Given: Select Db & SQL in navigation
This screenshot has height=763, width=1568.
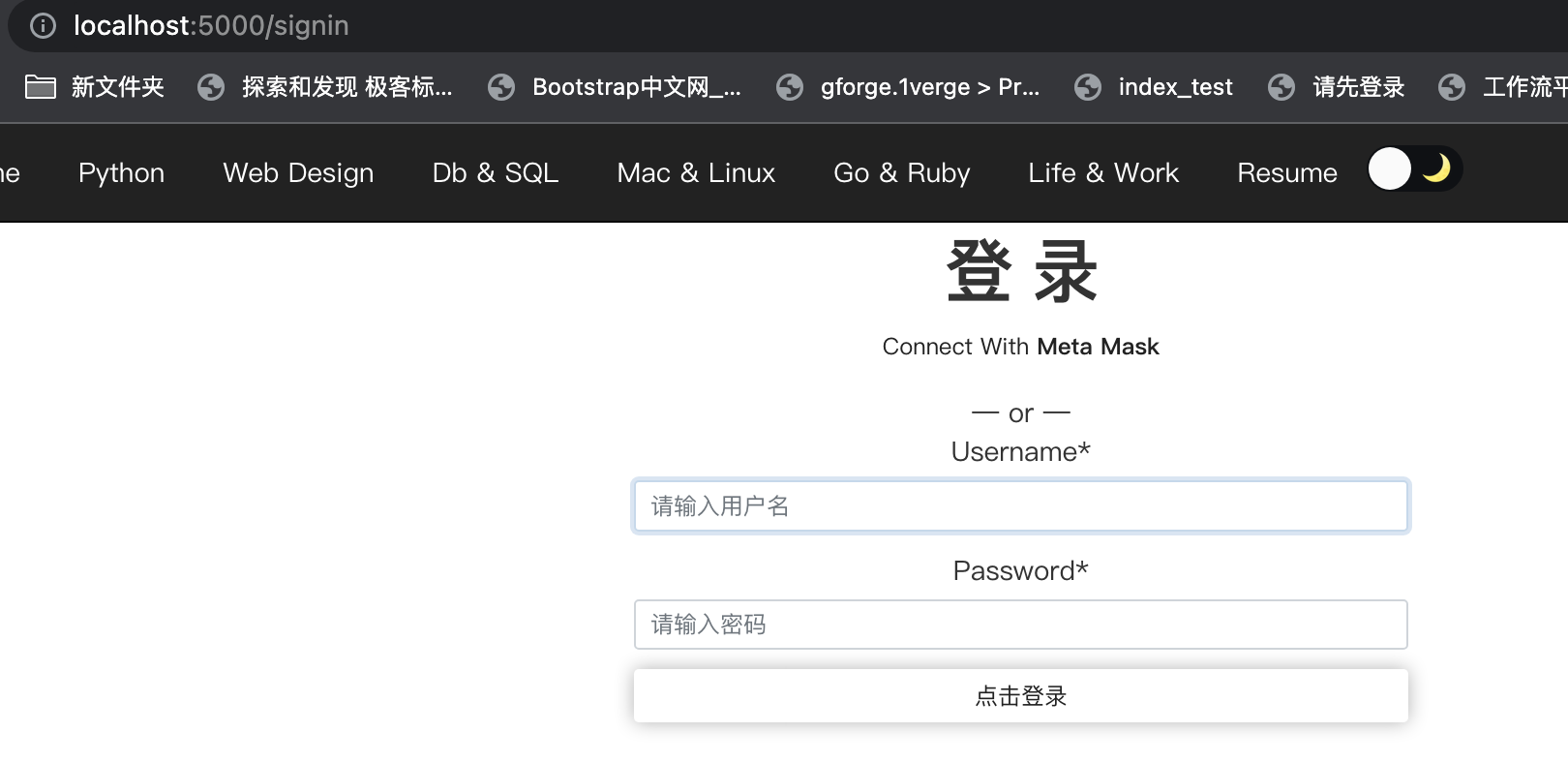Looking at the screenshot, I should click(495, 173).
